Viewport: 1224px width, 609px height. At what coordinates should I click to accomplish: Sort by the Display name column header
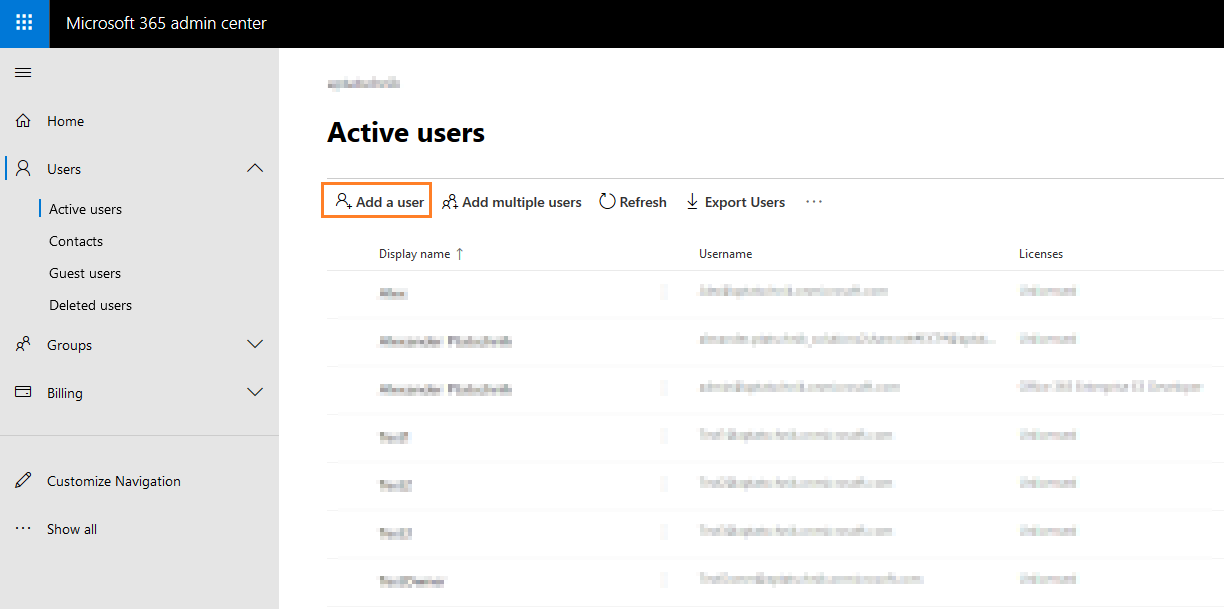coord(414,254)
